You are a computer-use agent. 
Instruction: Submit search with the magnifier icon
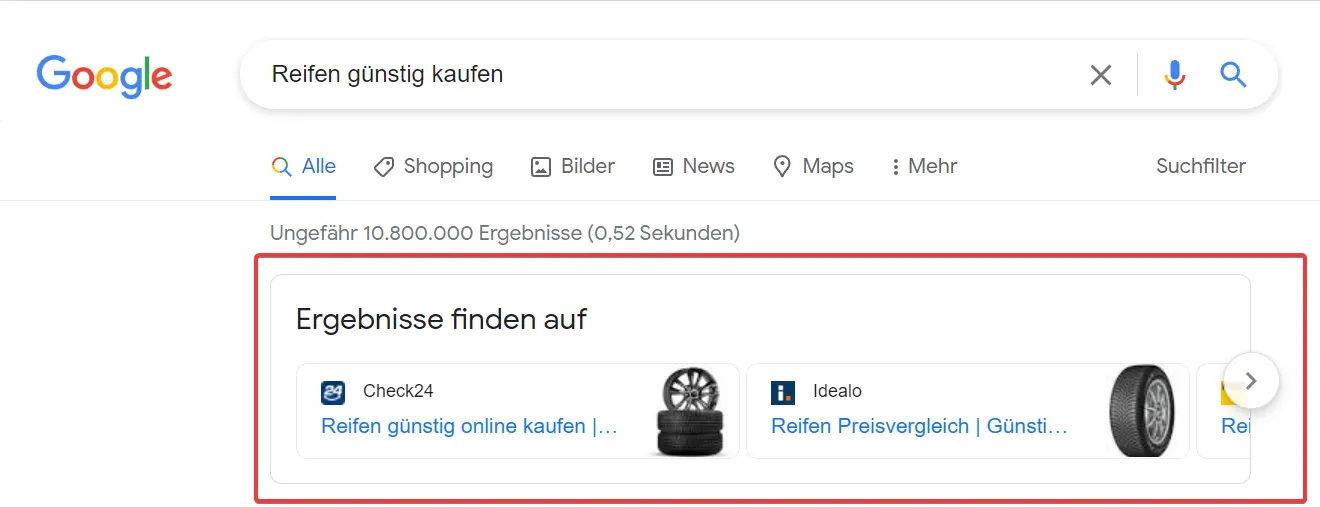[1233, 75]
